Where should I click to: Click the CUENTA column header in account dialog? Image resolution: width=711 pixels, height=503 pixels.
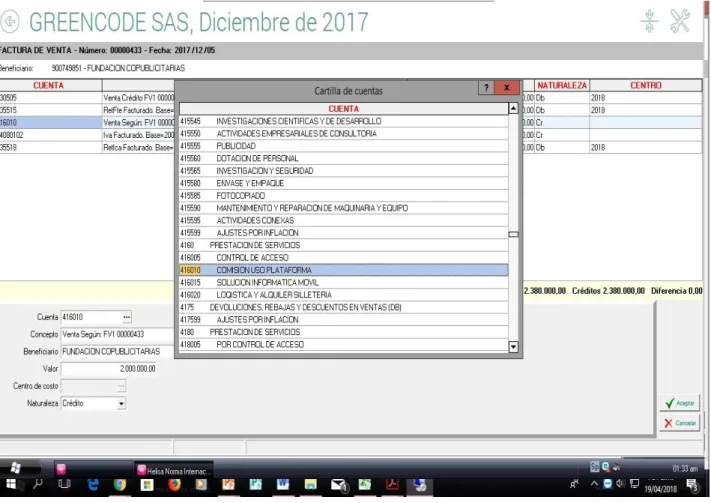(x=344, y=109)
